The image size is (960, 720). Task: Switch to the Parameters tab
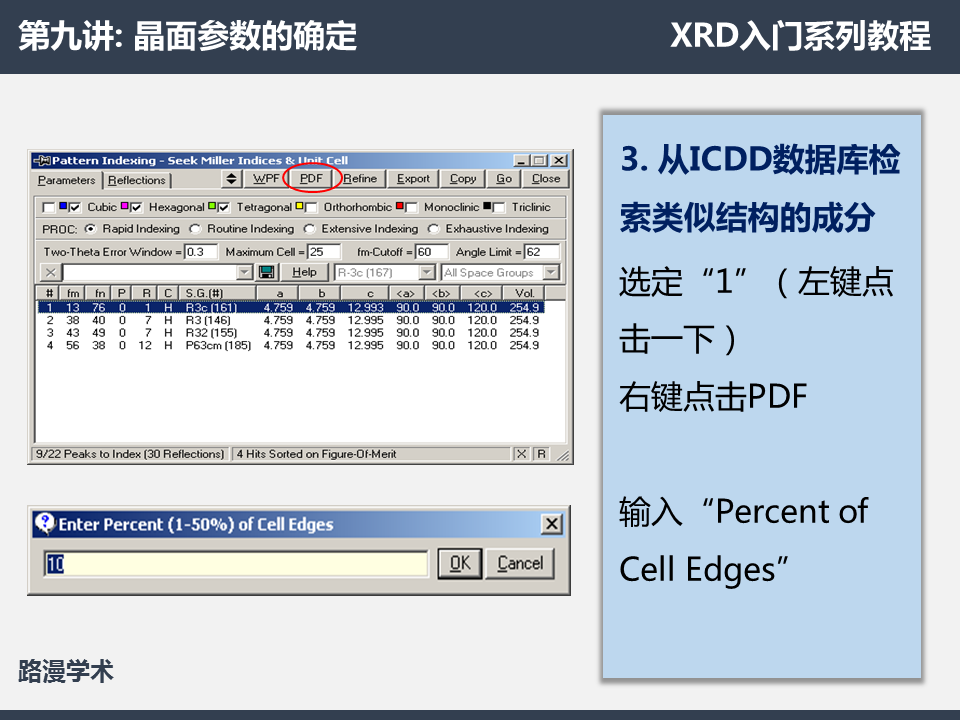66,180
